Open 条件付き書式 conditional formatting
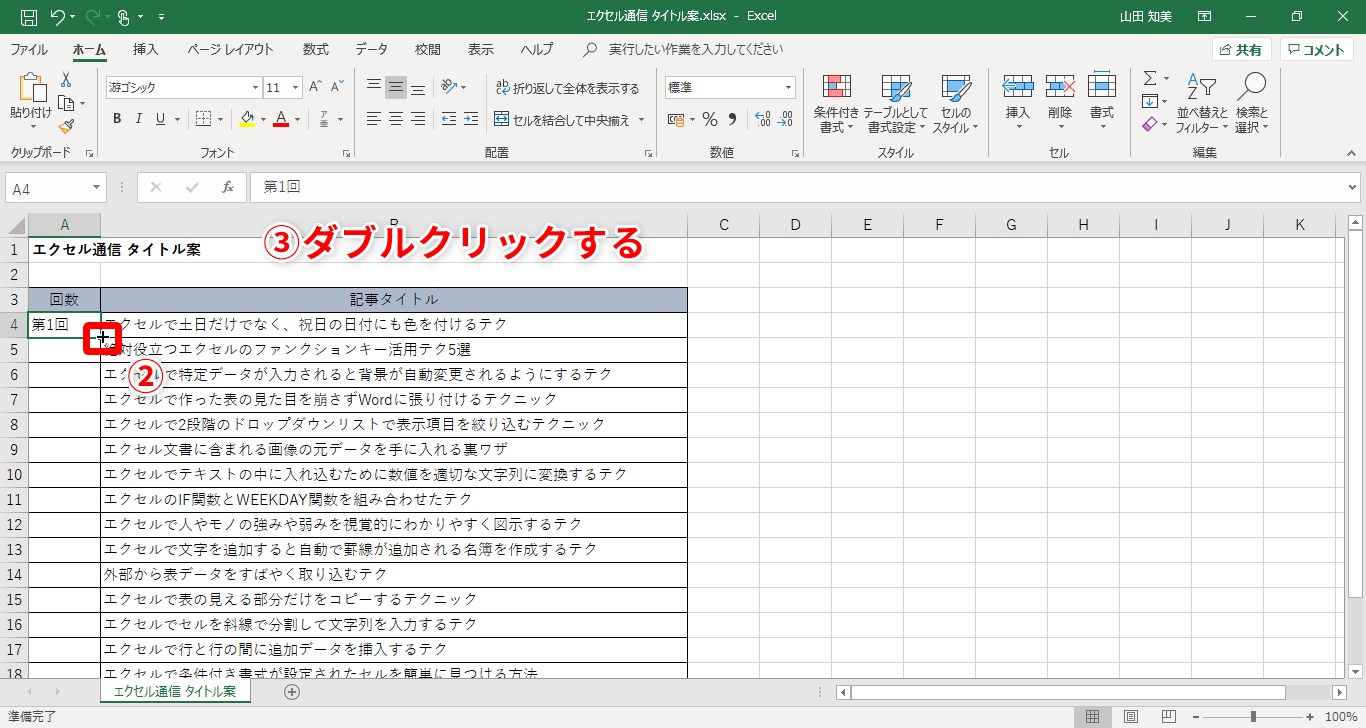 pos(836,104)
